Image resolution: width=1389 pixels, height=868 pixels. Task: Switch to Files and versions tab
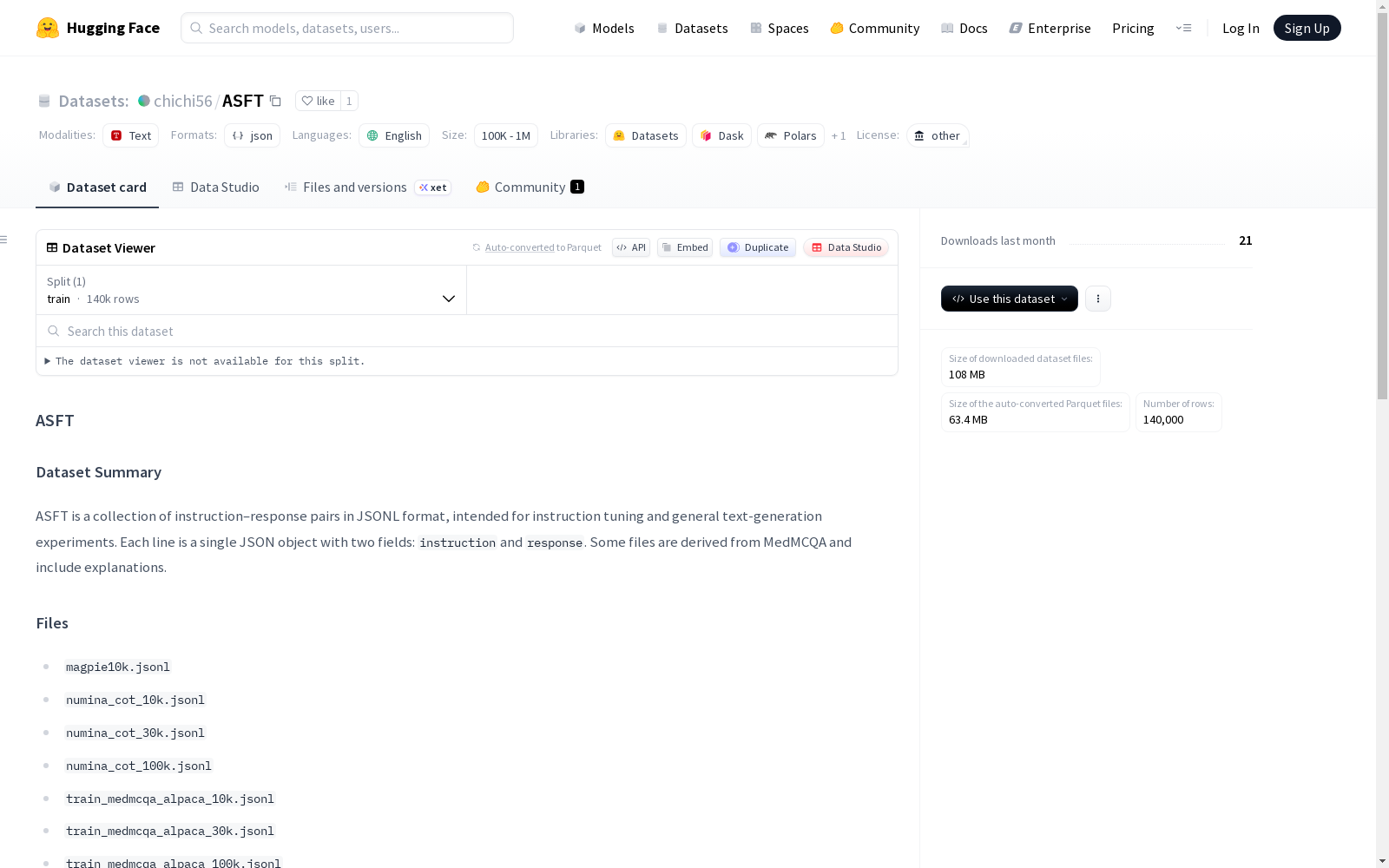(x=367, y=187)
